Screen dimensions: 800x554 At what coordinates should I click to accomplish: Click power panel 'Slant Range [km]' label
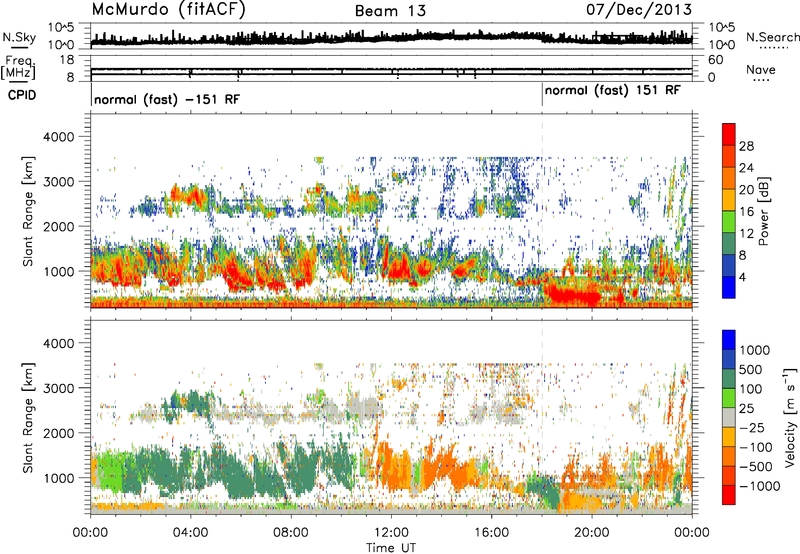[29, 211]
